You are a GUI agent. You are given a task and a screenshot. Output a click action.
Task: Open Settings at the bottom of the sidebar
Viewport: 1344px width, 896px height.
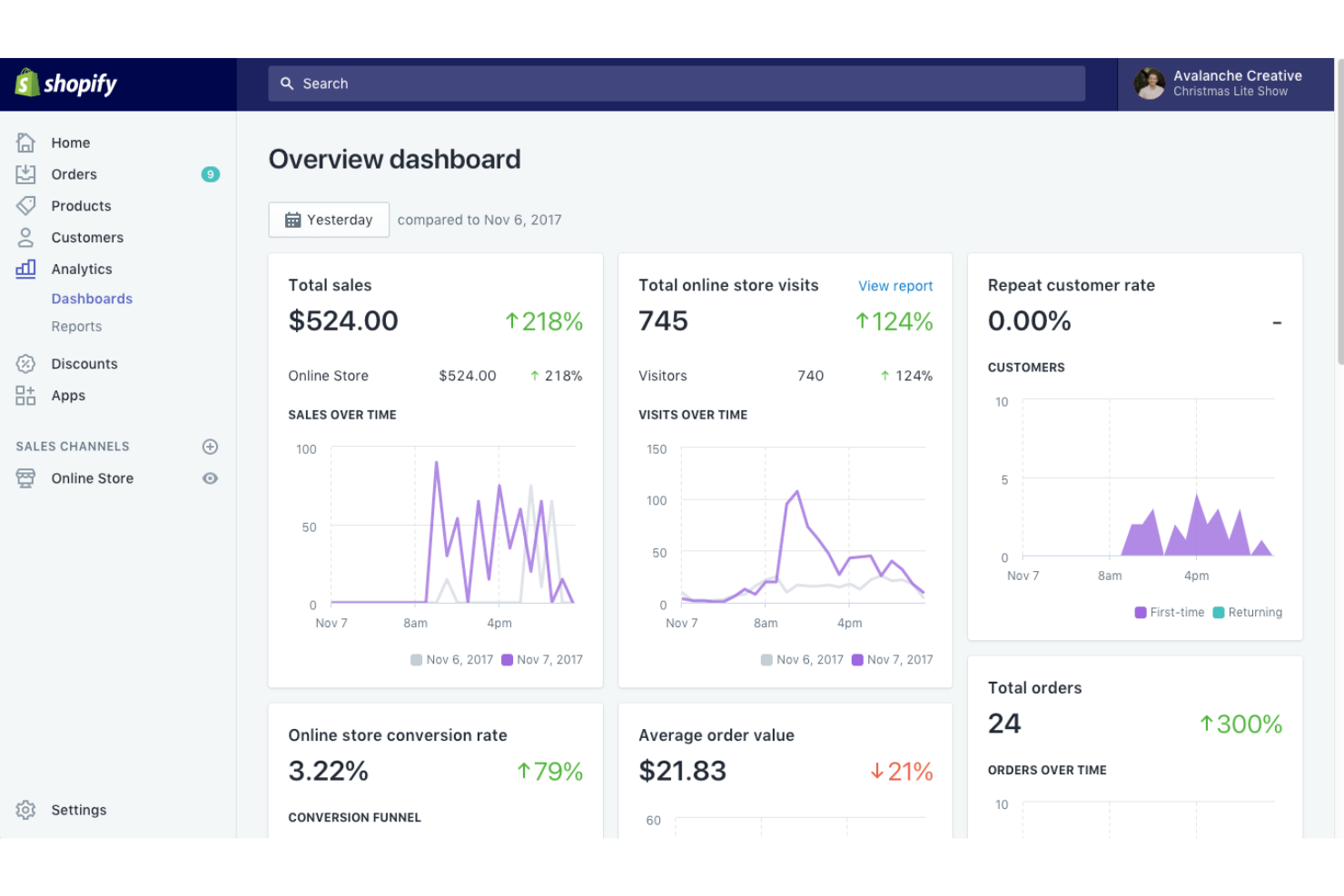tap(78, 809)
